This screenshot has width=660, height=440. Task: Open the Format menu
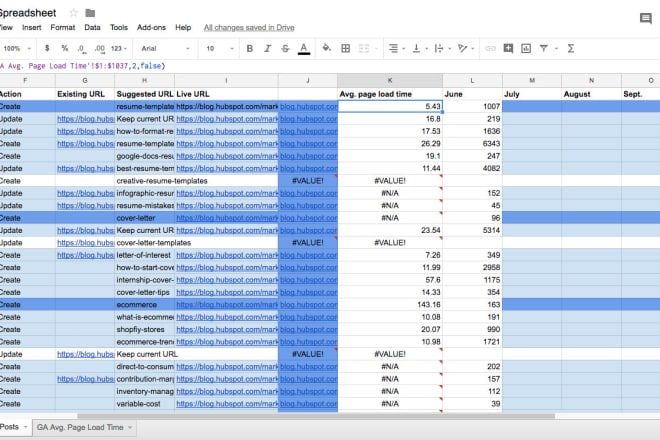63,27
